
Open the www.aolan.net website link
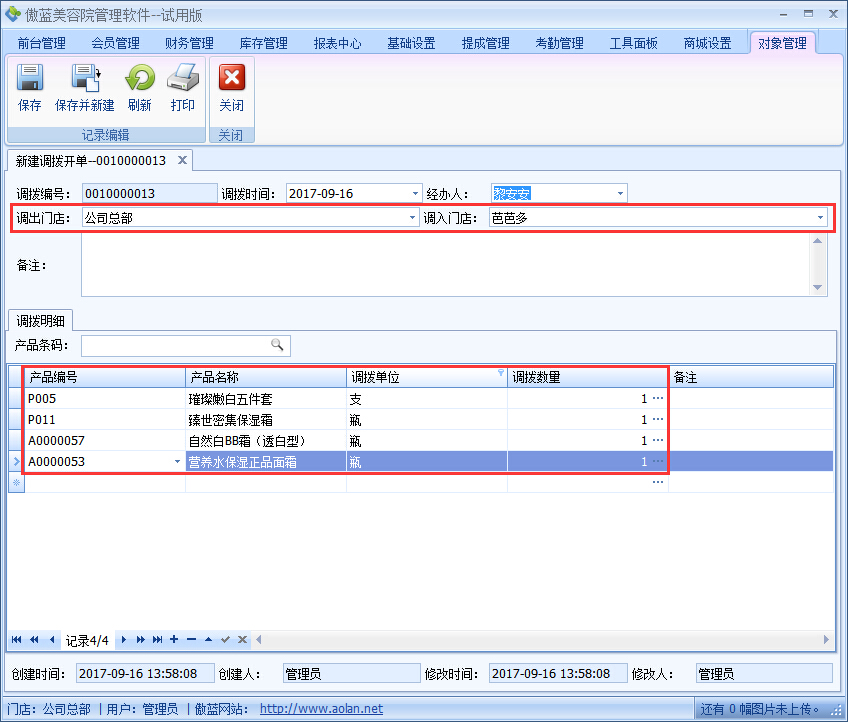[321, 709]
